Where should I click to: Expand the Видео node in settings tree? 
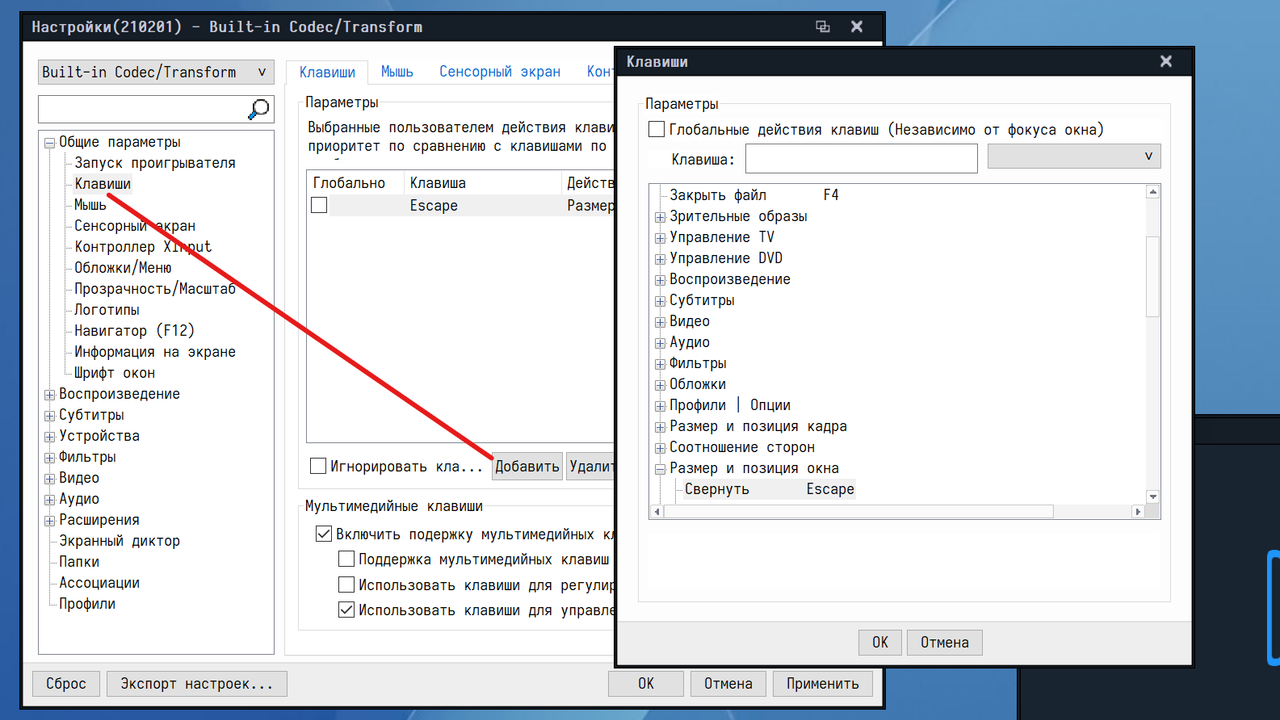click(49, 479)
